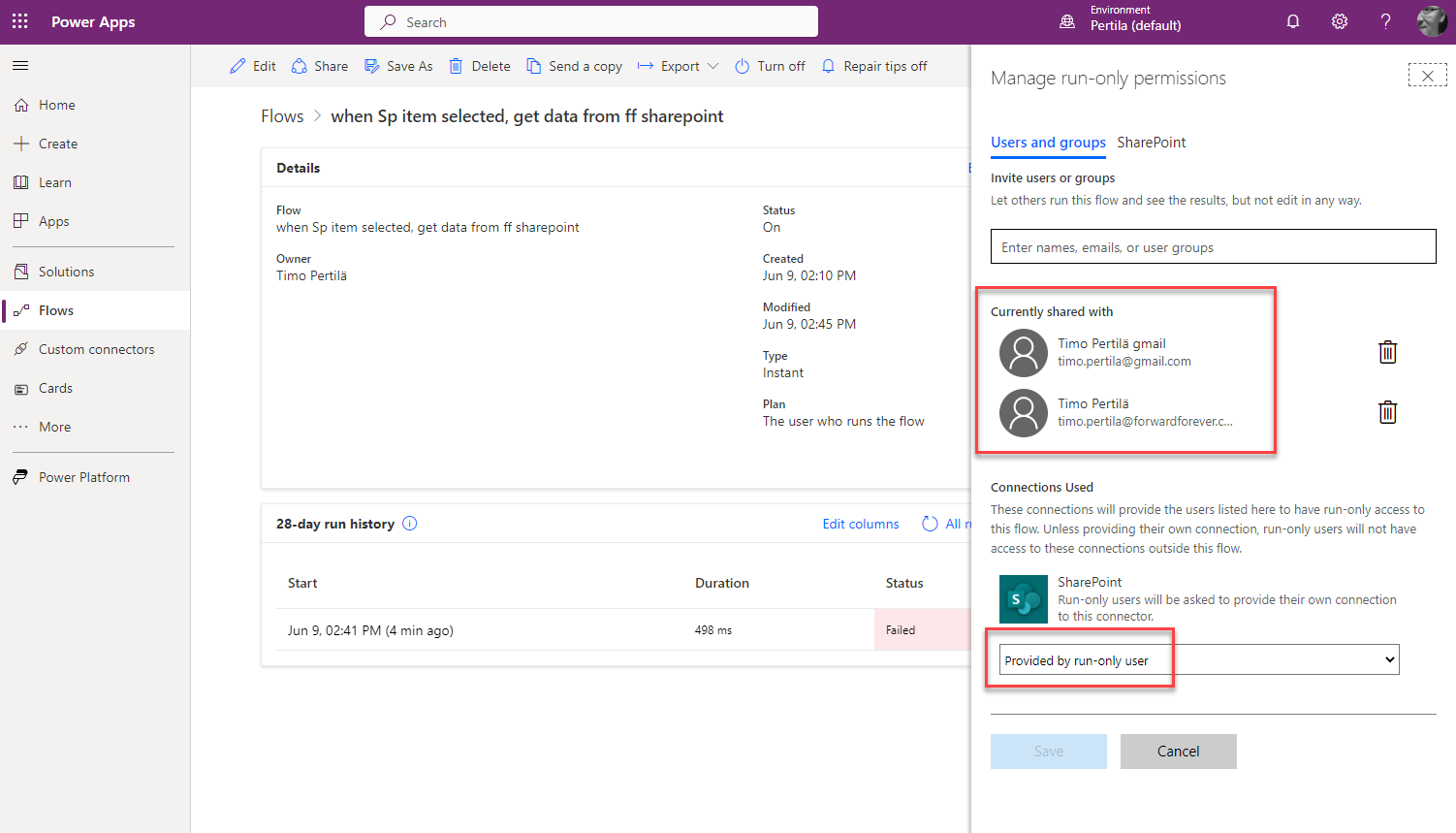Image resolution: width=1456 pixels, height=833 pixels.
Task: Open the SharePoint connection dropdown
Action: (x=1199, y=660)
